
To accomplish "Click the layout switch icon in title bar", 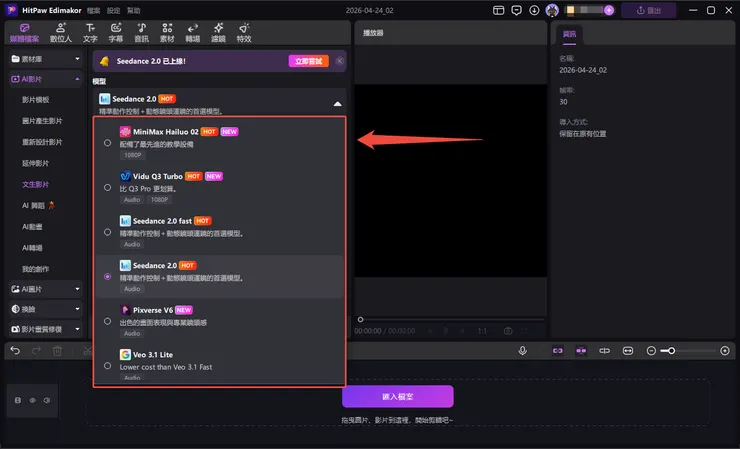I will 498,10.
